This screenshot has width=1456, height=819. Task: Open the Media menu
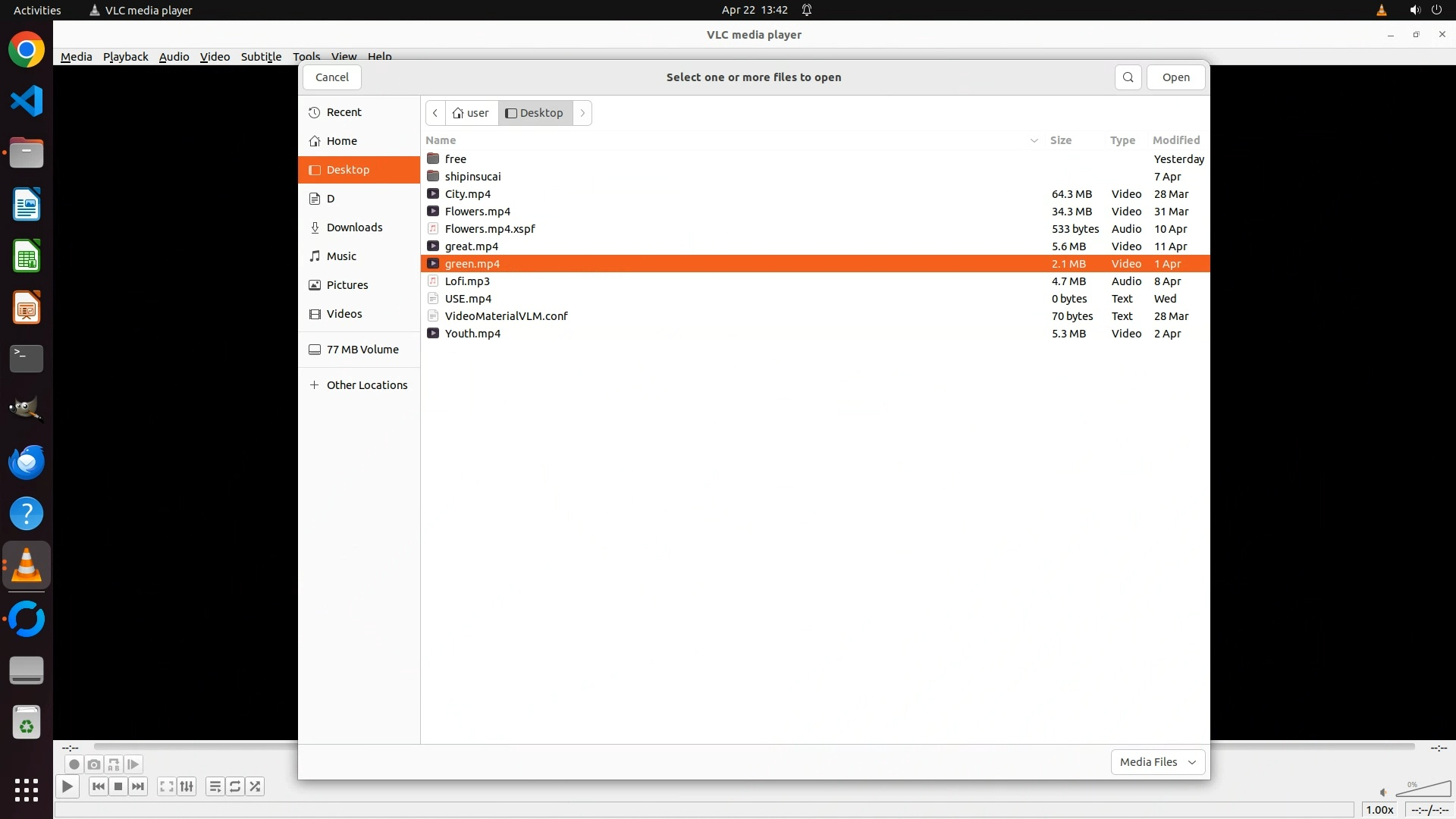coord(76,57)
